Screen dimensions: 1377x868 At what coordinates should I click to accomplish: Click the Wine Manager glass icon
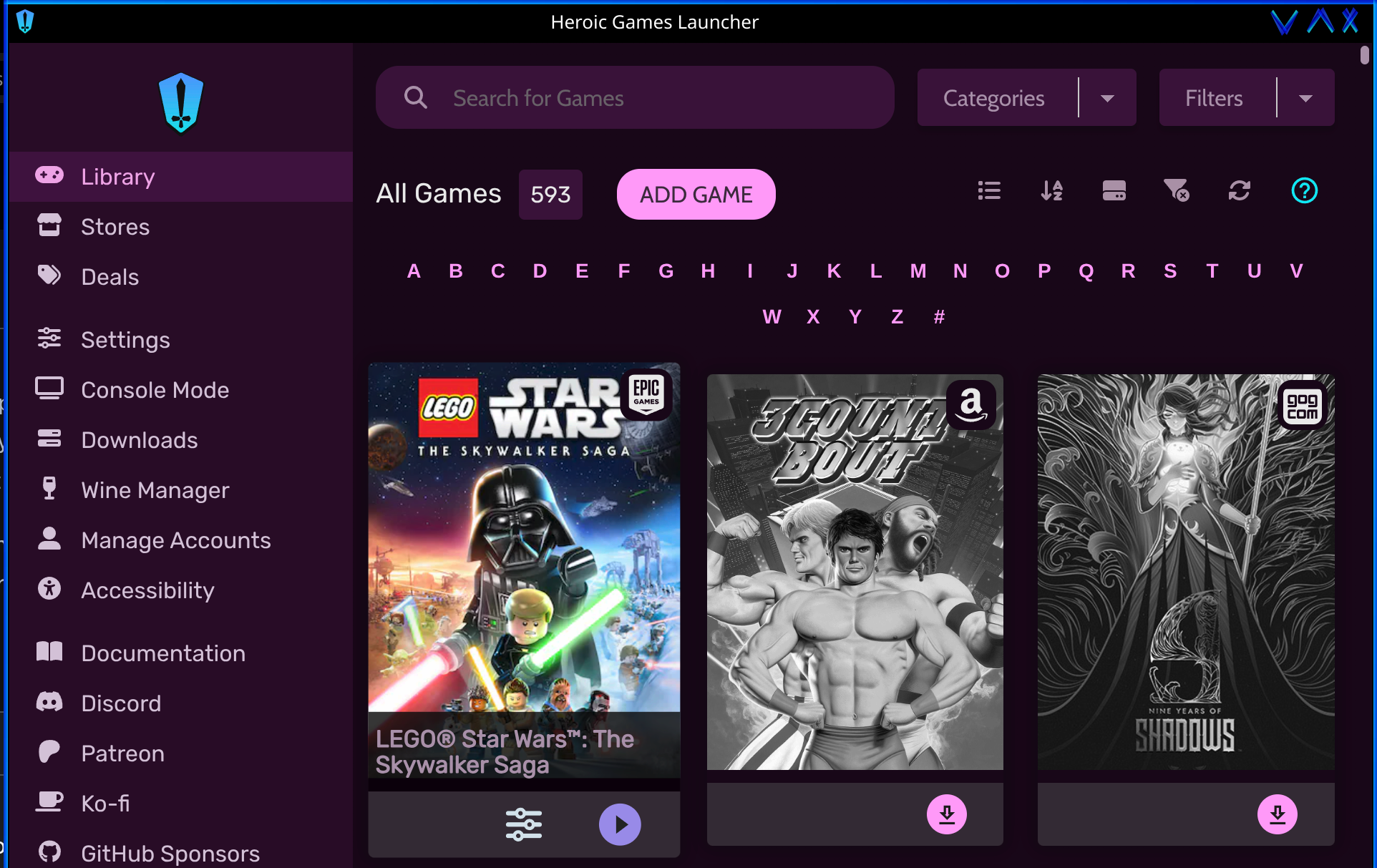pos(49,488)
